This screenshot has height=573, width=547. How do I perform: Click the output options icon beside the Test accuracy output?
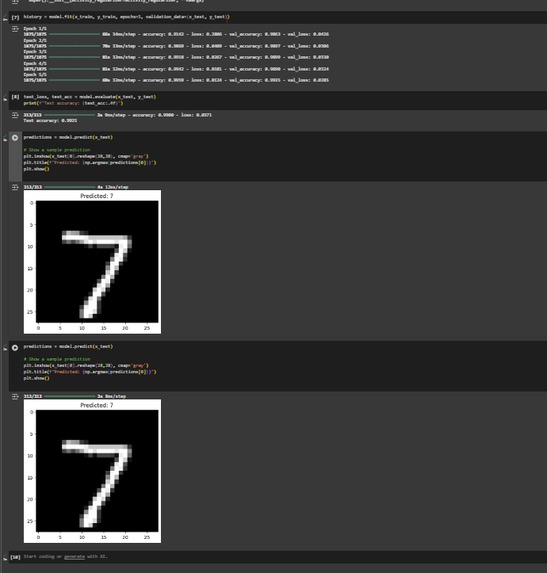coord(15,115)
